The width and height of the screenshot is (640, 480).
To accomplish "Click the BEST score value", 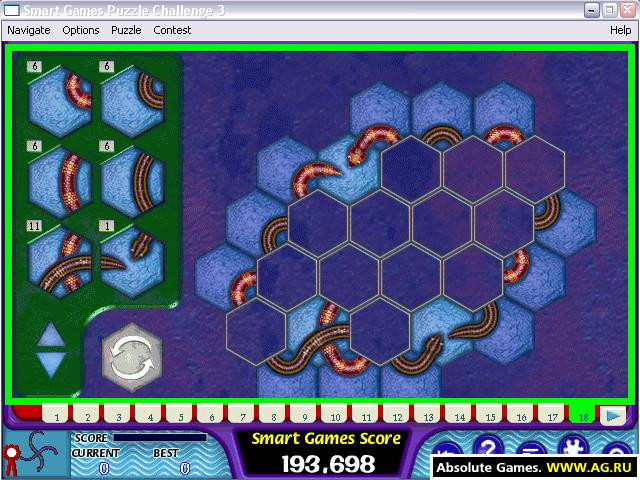I will click(184, 468).
